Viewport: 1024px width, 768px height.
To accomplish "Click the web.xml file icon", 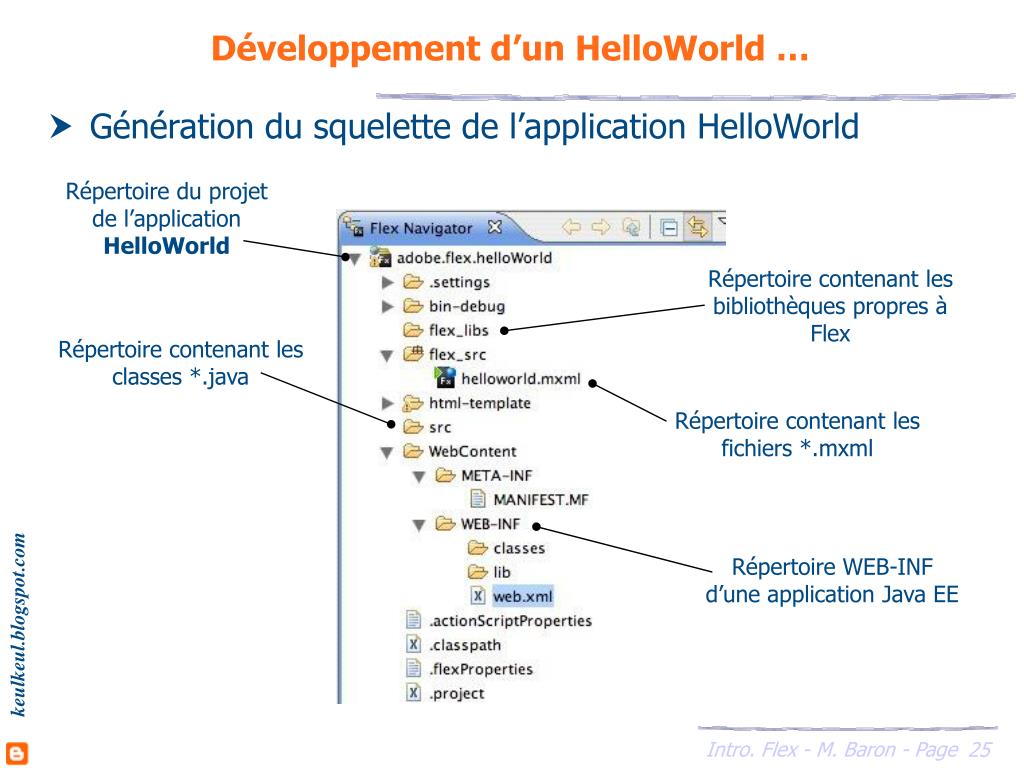I will tap(478, 596).
